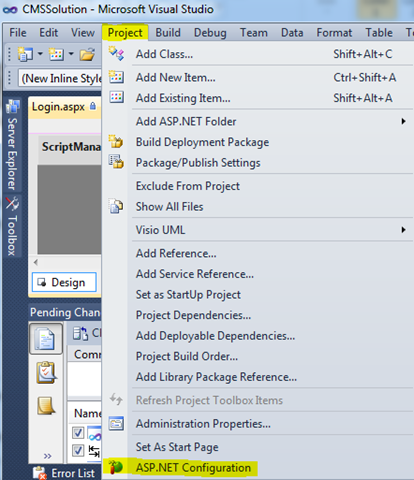This screenshot has height=480, width=414.
Task: Choose Add Class menu entry
Action: coord(257,54)
